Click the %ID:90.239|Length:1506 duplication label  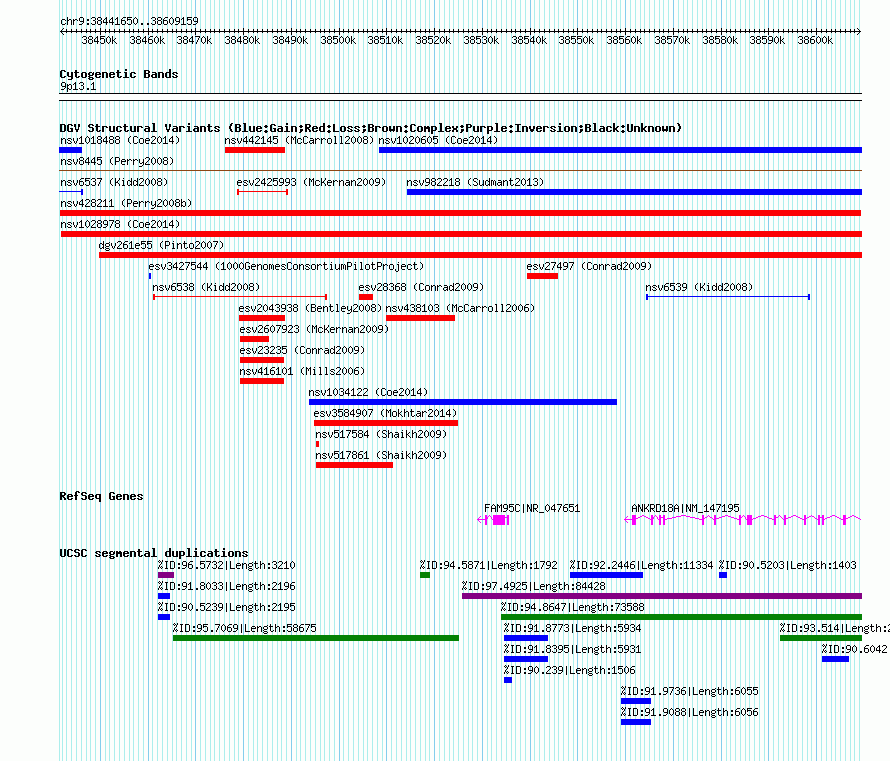pyautogui.click(x=570, y=670)
